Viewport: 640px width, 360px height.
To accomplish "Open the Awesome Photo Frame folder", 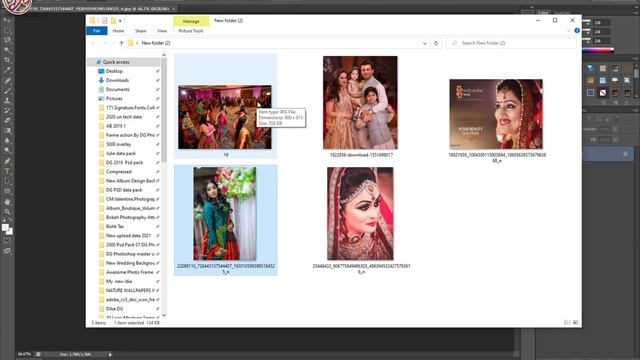I will click(129, 272).
